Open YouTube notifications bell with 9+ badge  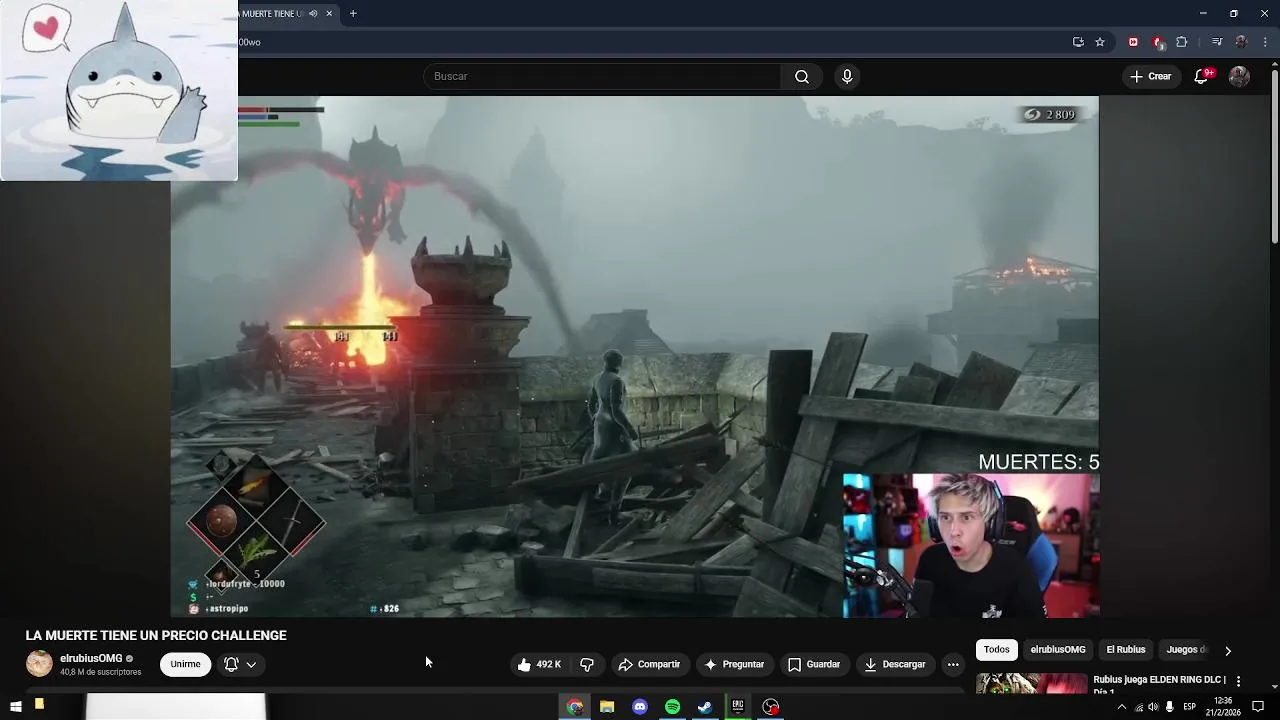[1202, 76]
